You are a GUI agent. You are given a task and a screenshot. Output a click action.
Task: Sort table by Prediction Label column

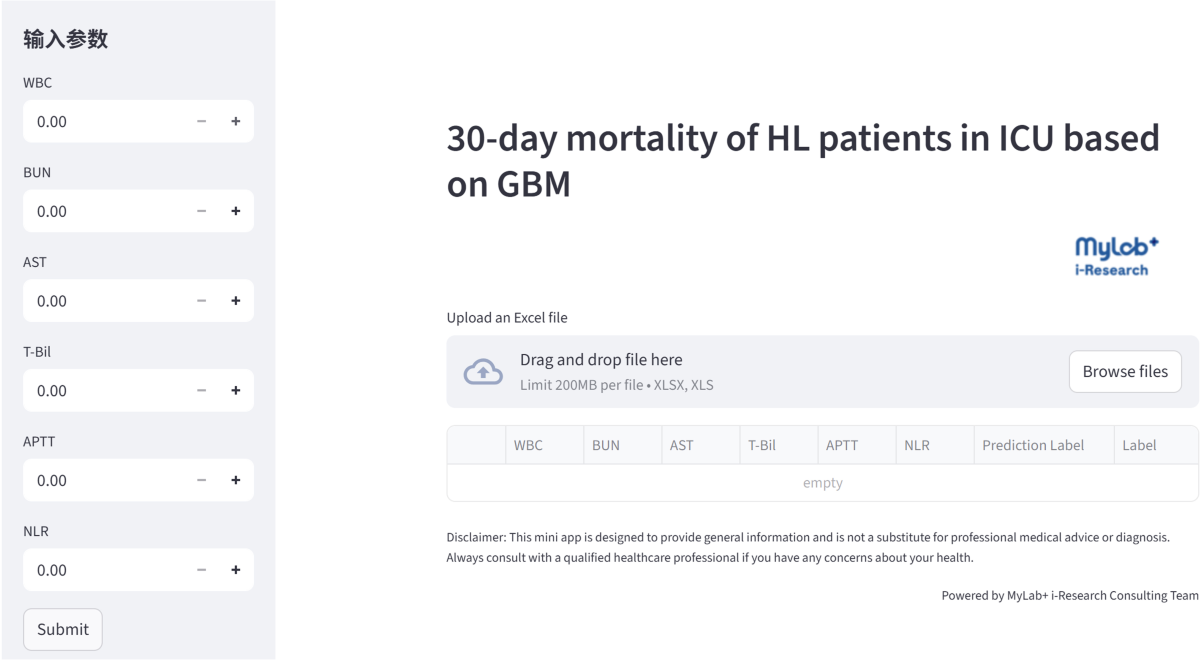coord(1033,445)
